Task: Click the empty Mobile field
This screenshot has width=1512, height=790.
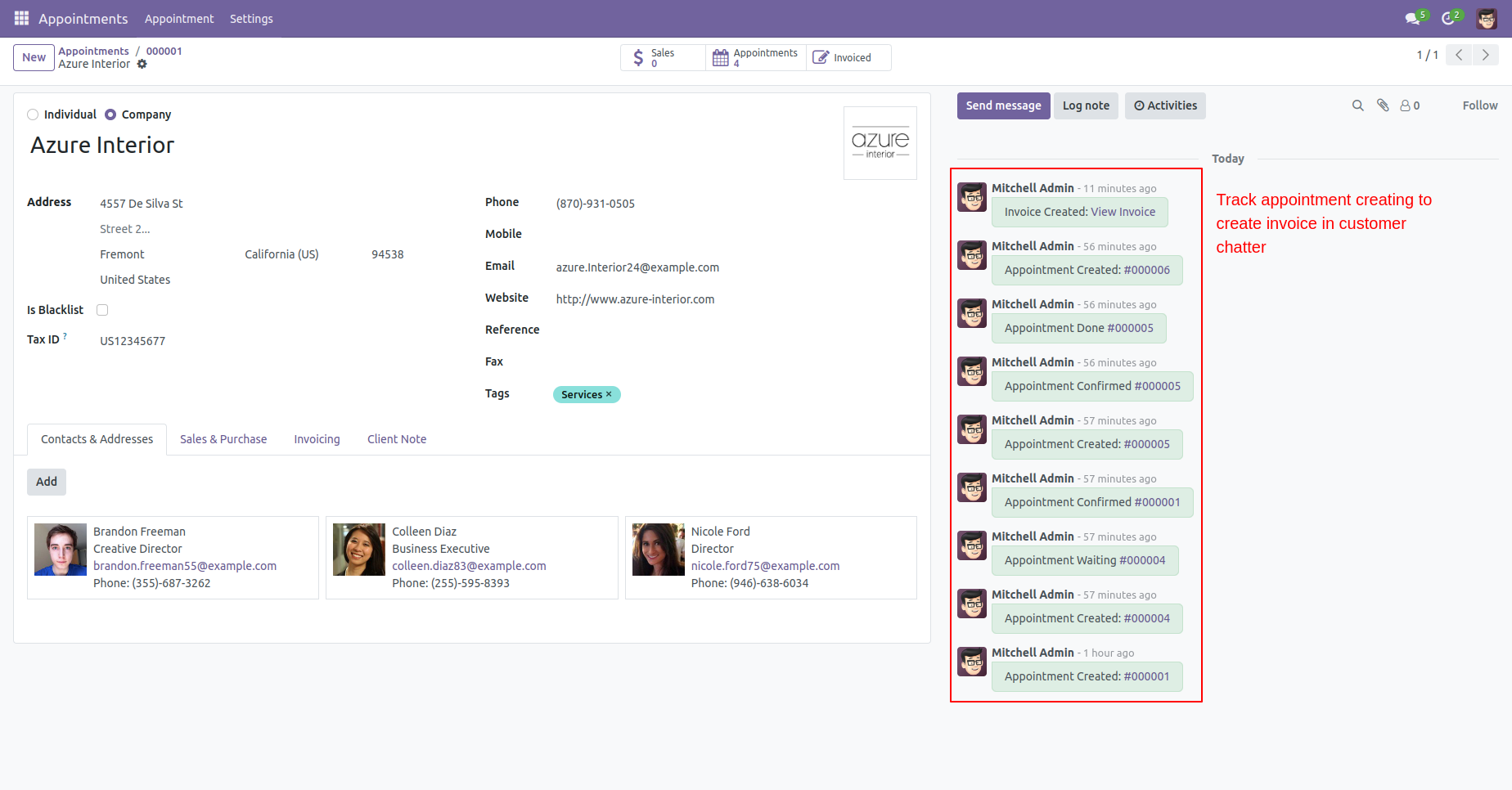Action: 735,235
